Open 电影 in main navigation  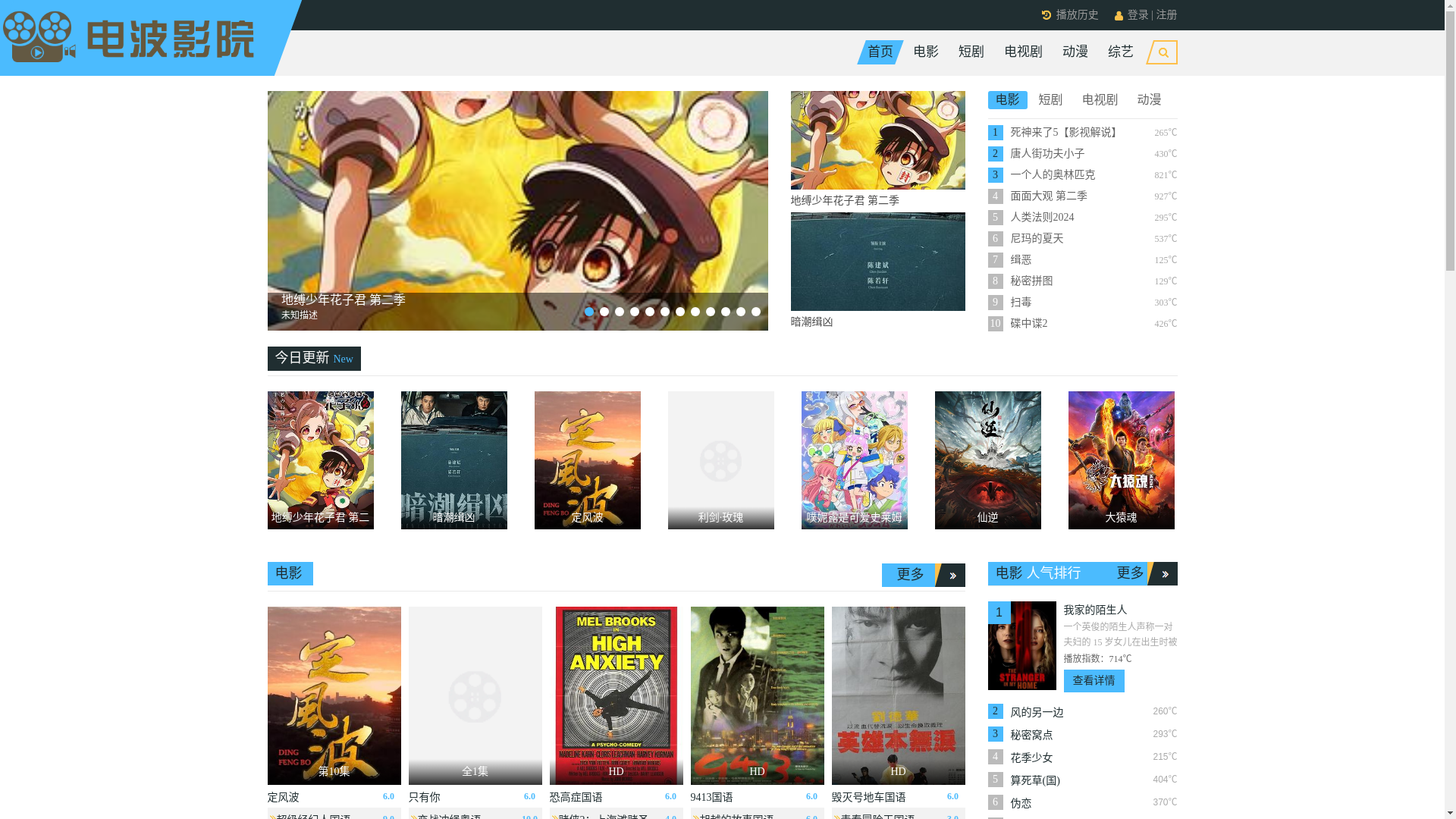point(926,52)
